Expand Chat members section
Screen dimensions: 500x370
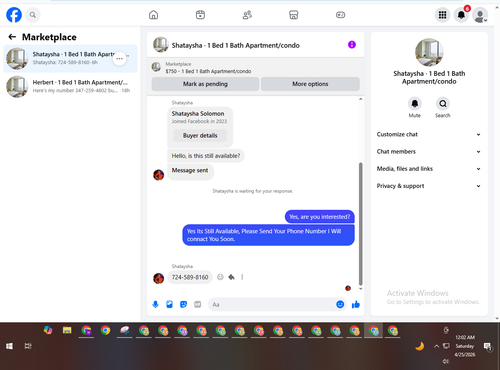(x=429, y=152)
